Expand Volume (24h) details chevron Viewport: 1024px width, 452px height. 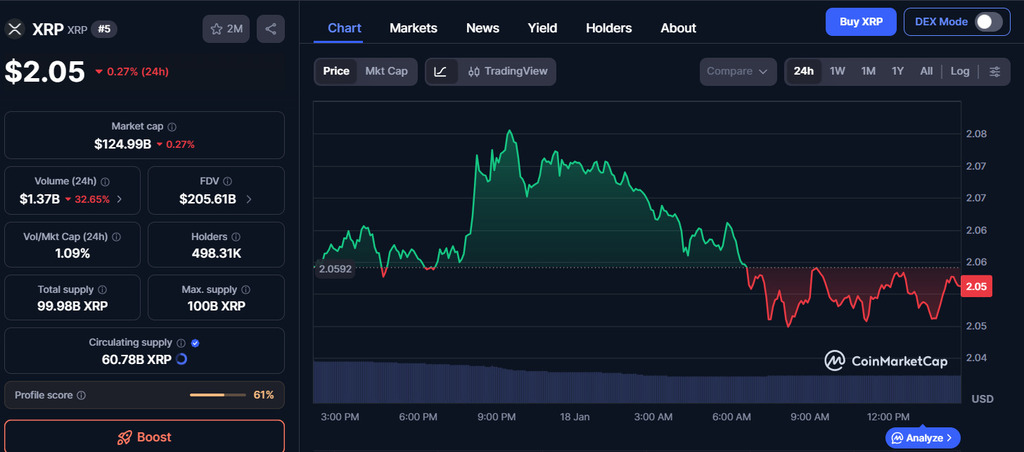click(x=120, y=199)
